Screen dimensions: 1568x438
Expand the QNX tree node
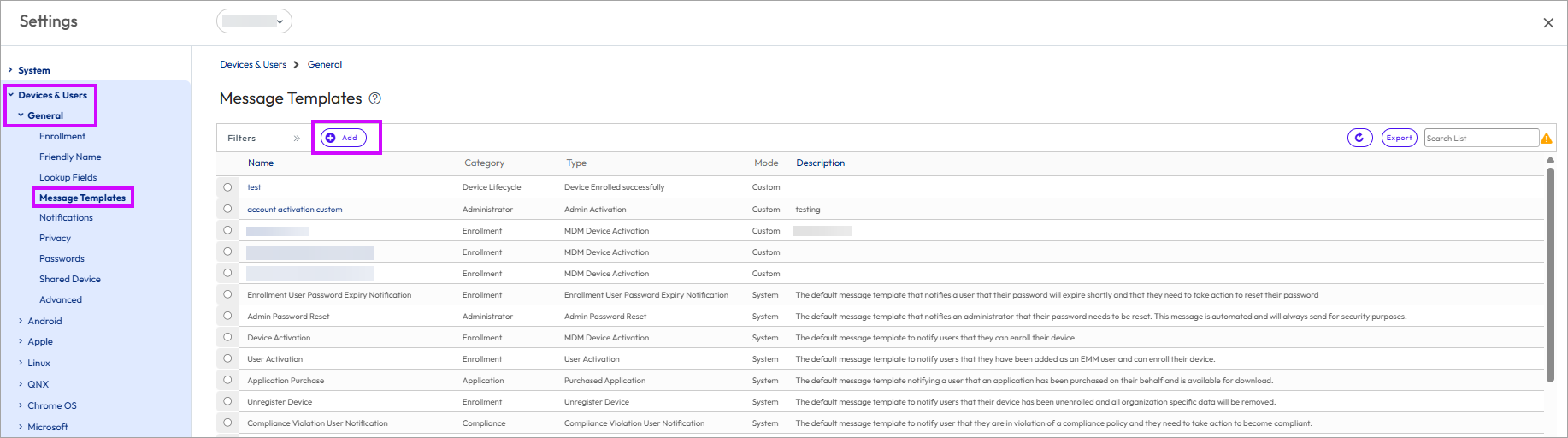pos(21,384)
